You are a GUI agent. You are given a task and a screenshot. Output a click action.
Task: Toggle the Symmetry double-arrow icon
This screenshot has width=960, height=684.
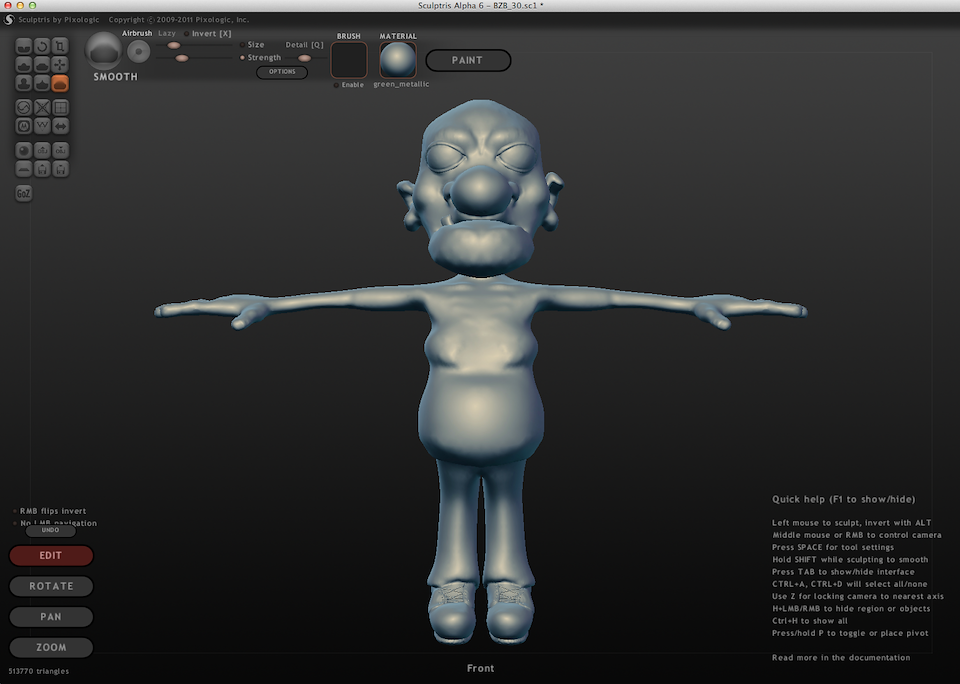pyautogui.click(x=60, y=126)
